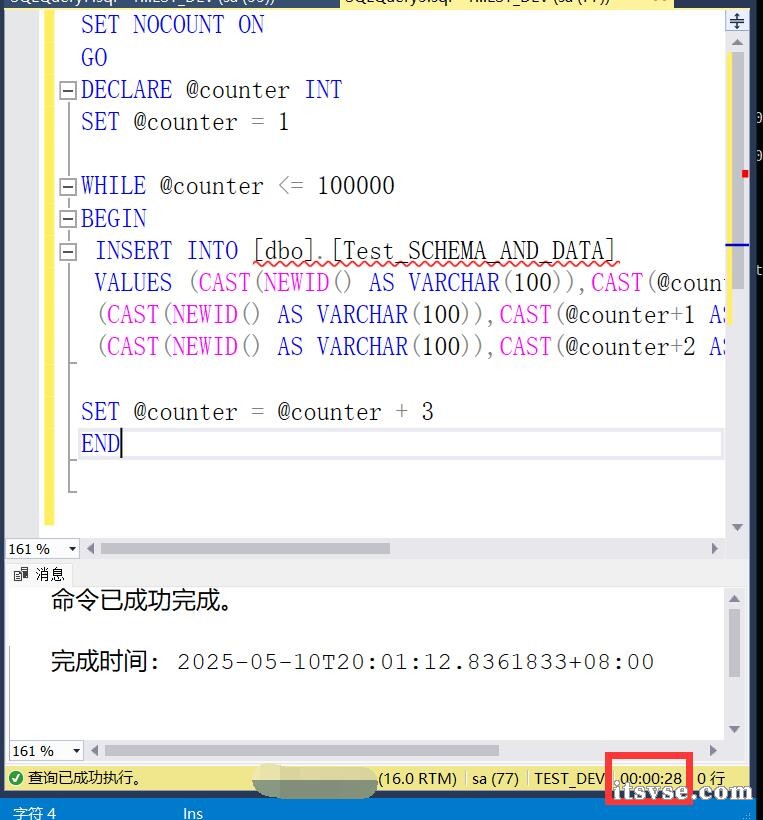The image size is (763, 820).
Task: Click the green query success check icon
Action: [x=16, y=778]
